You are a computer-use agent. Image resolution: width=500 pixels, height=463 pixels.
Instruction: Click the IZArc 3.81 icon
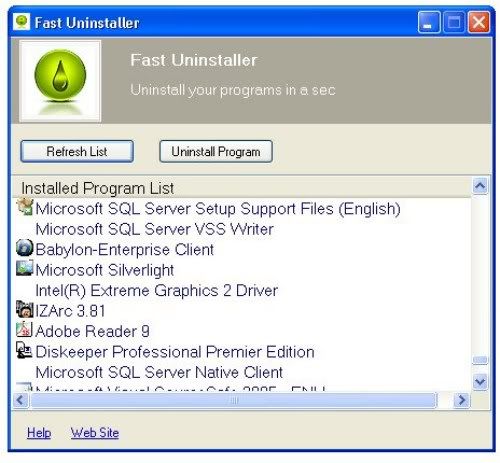coord(25,309)
